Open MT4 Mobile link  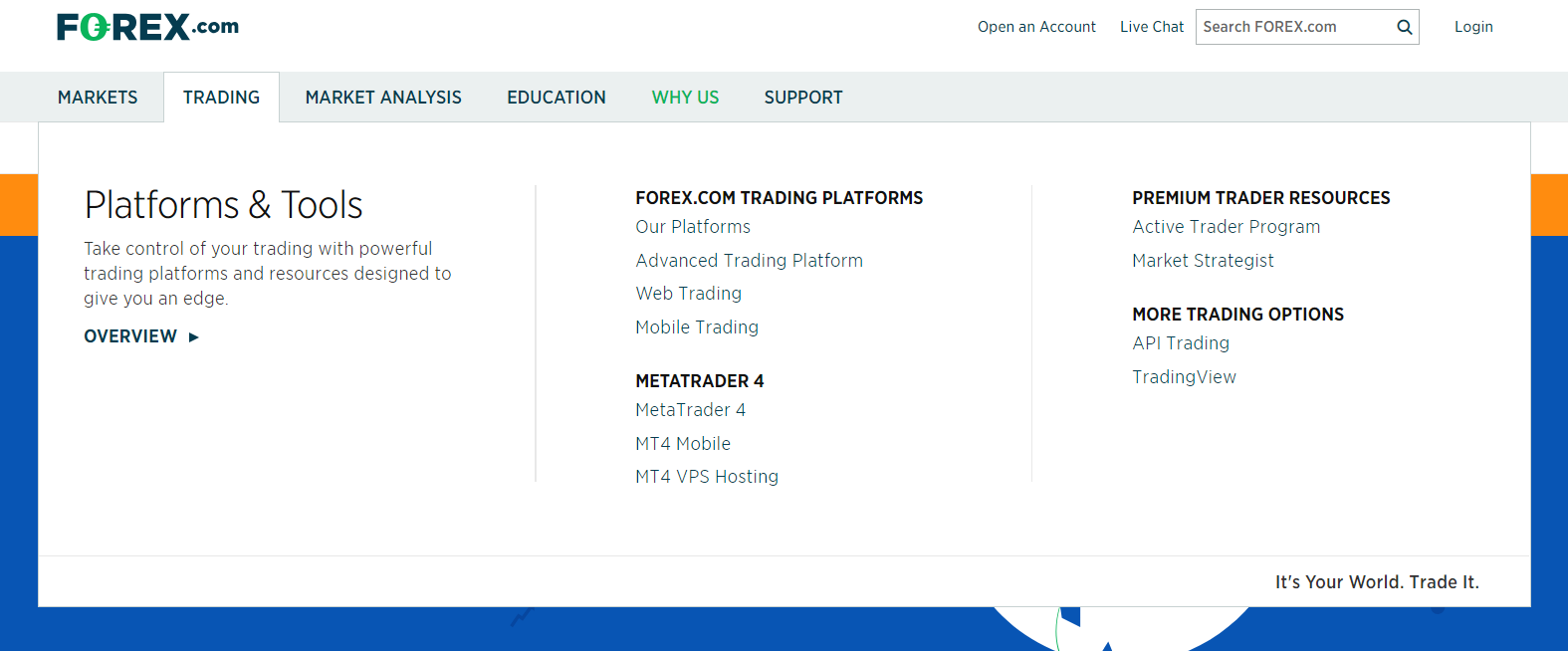[683, 444]
